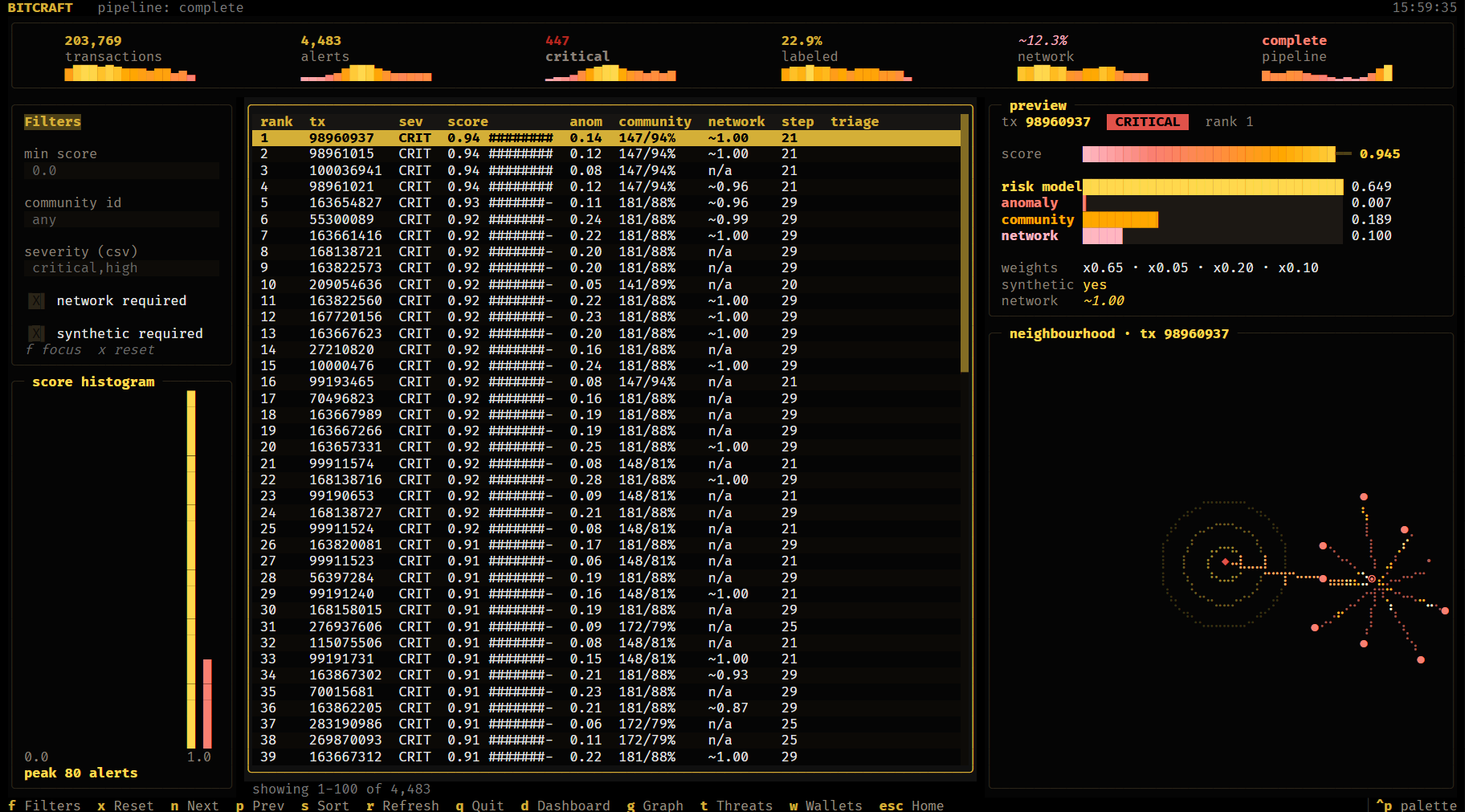This screenshot has height=812, width=1465.
Task: Sort table by score column header
Action: pos(467,122)
